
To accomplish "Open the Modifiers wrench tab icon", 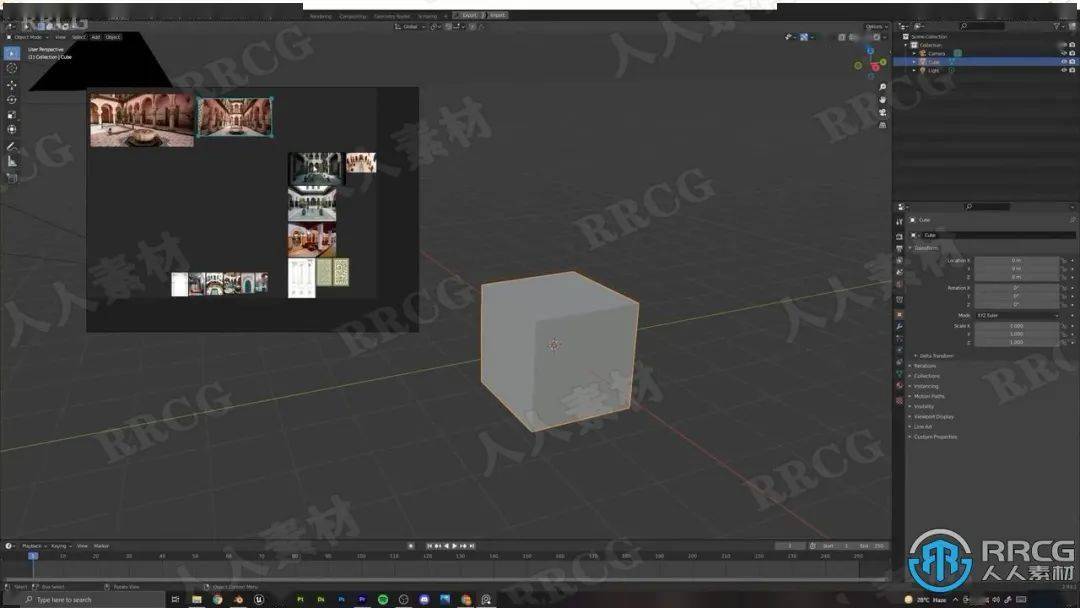I will 900,326.
